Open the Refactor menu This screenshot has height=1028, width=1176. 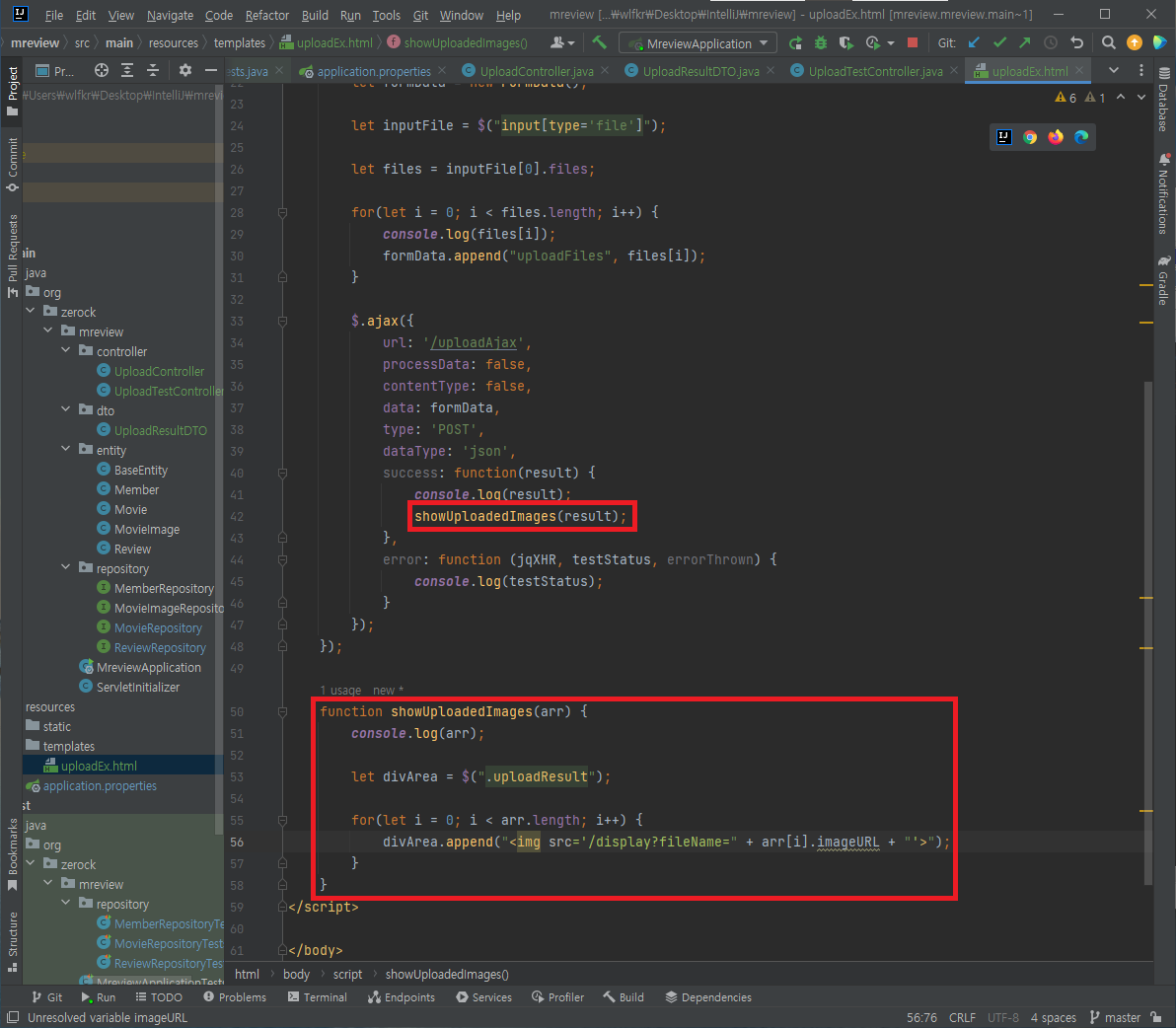[267, 15]
